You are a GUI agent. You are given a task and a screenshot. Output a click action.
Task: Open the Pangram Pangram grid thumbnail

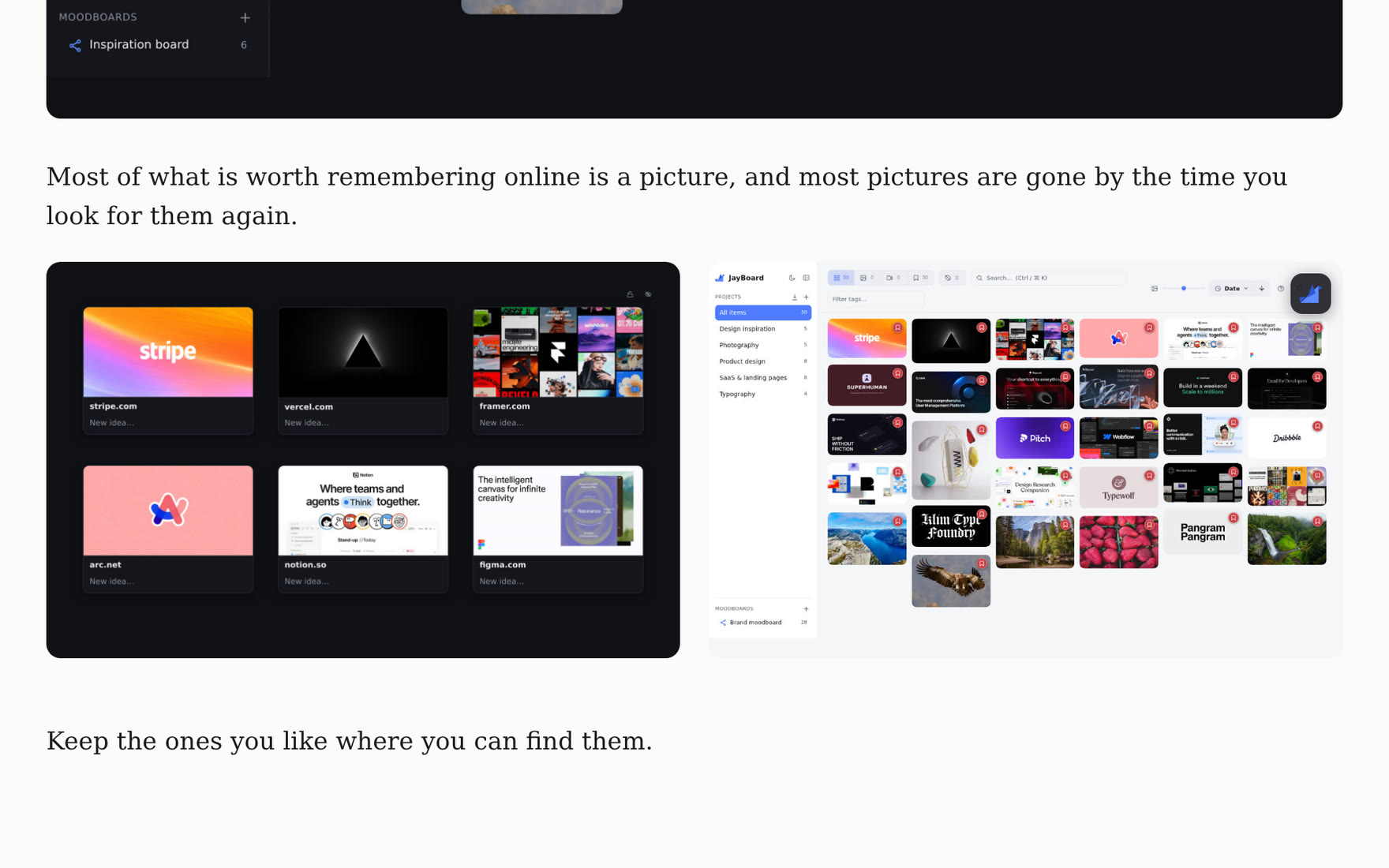point(1202,533)
